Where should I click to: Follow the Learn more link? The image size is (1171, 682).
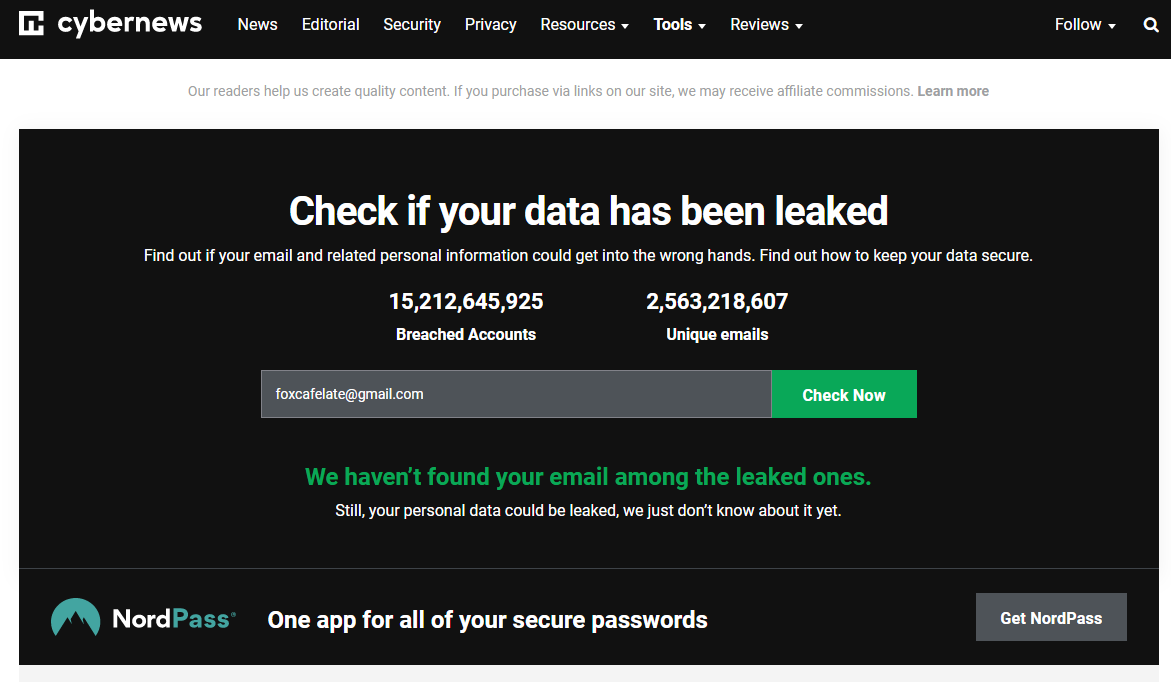point(953,91)
